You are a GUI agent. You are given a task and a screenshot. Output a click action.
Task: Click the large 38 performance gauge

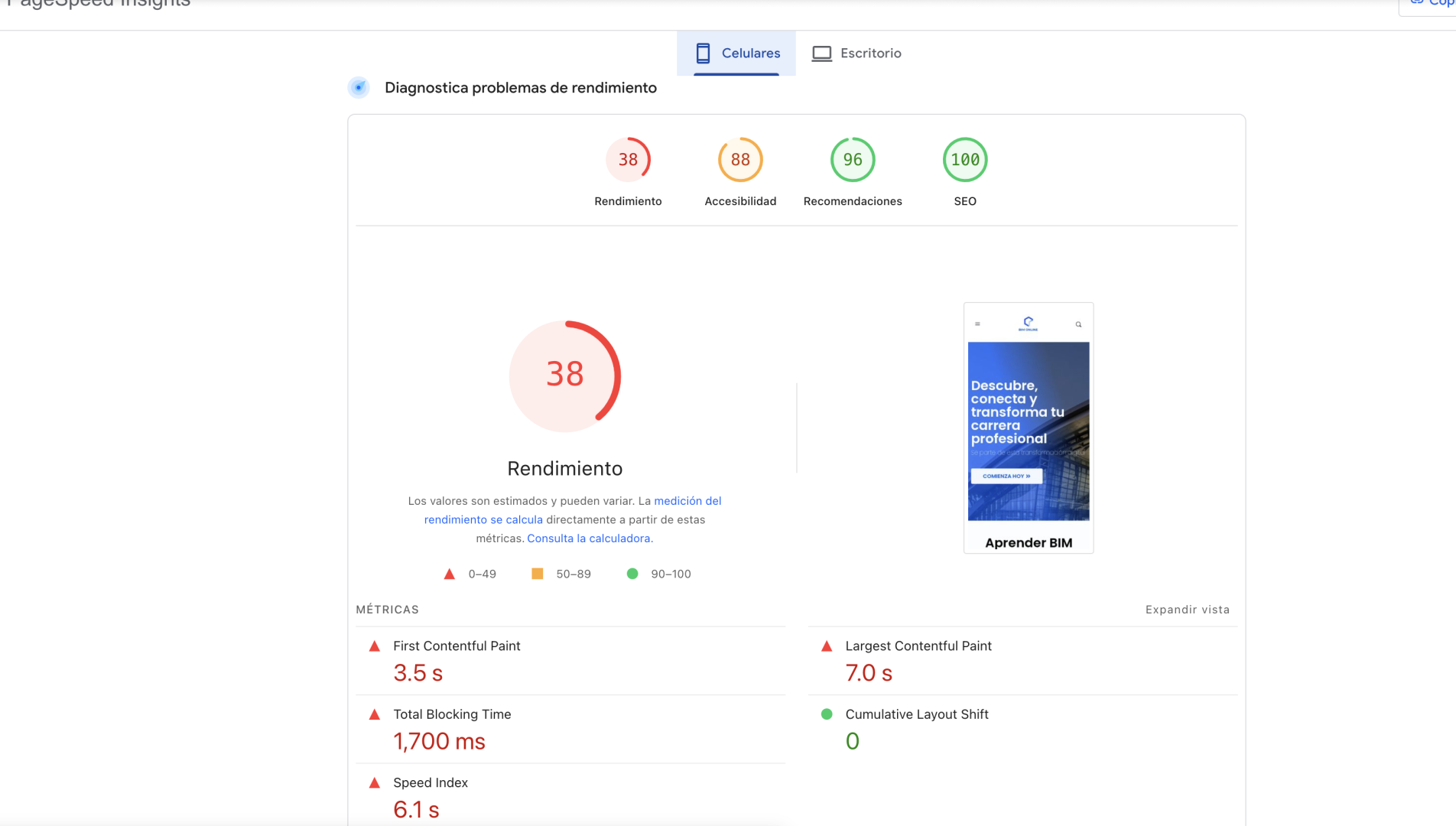click(x=565, y=376)
